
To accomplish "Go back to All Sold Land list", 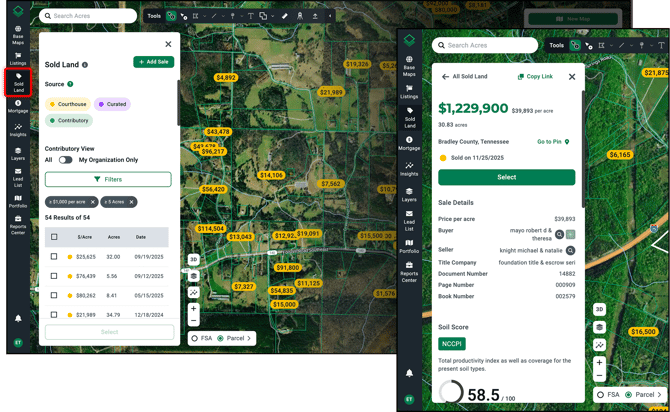I will [x=446, y=77].
